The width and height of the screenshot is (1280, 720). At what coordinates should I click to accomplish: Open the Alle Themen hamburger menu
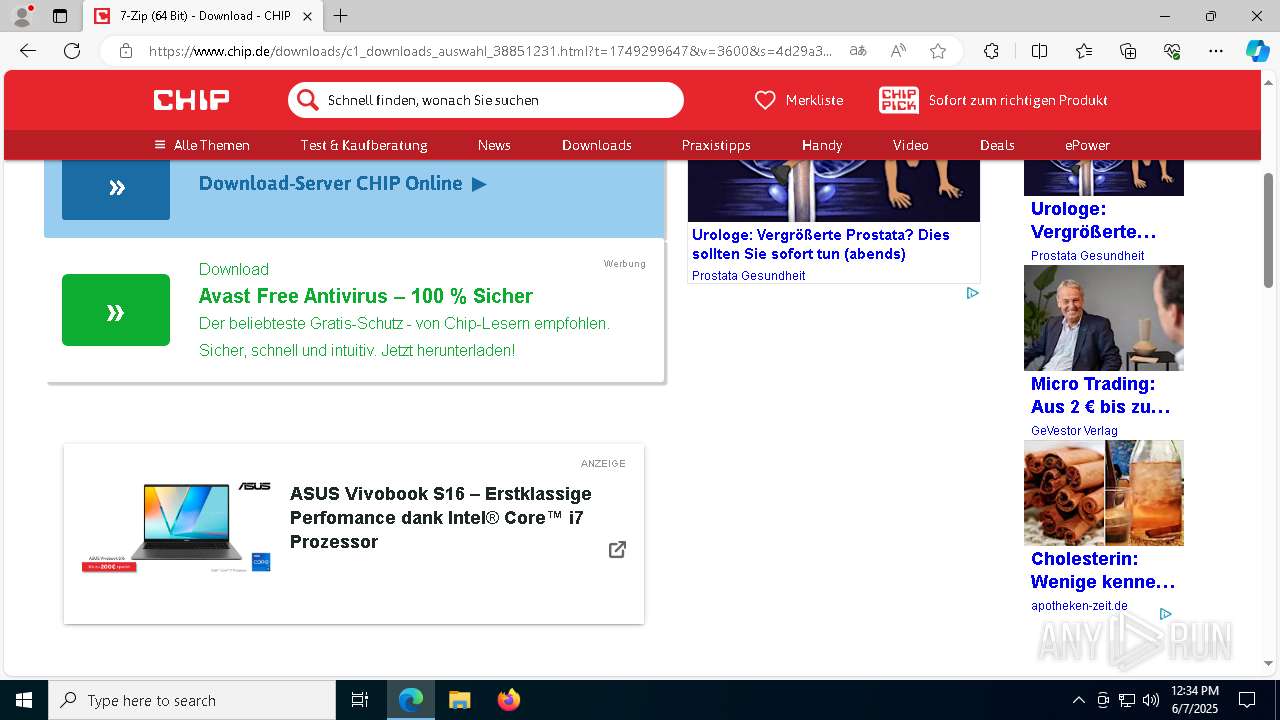[202, 145]
